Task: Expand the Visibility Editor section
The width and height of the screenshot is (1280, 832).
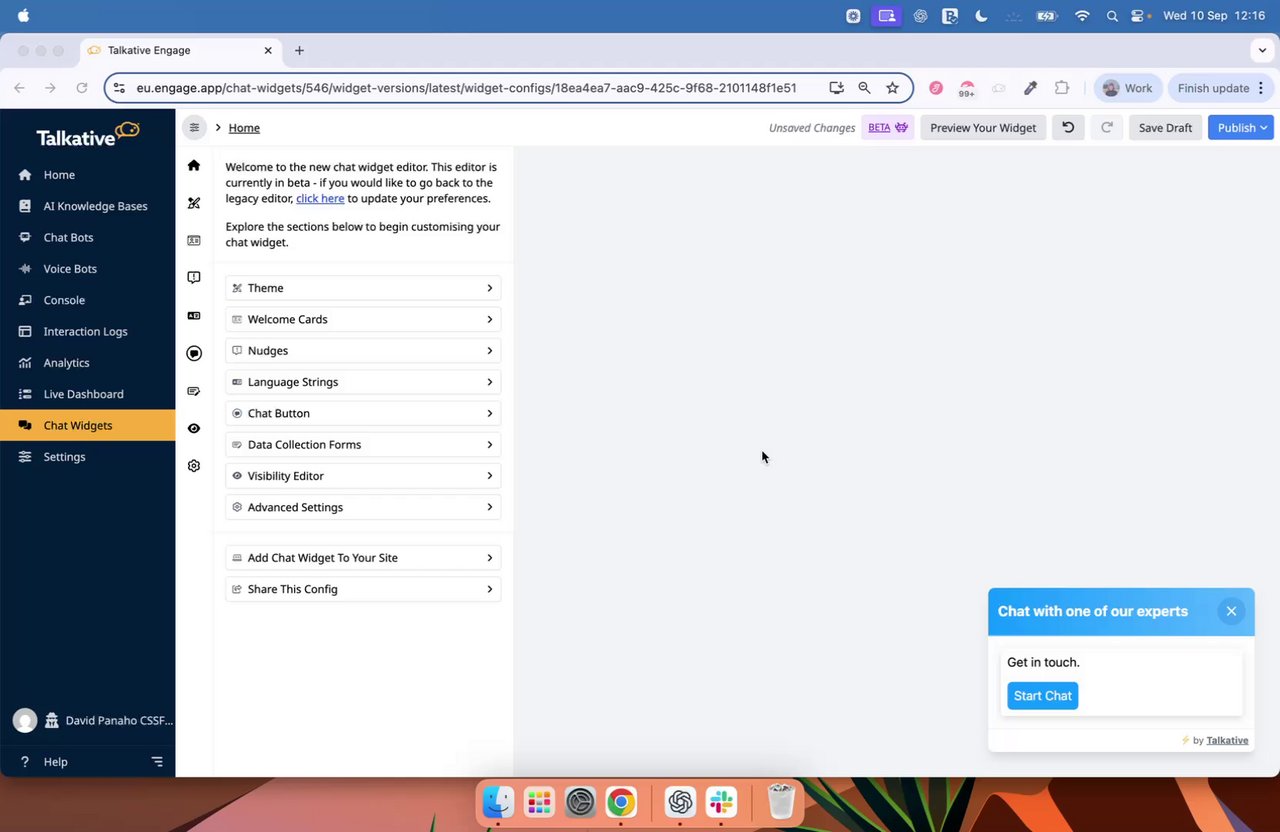Action: coord(363,476)
